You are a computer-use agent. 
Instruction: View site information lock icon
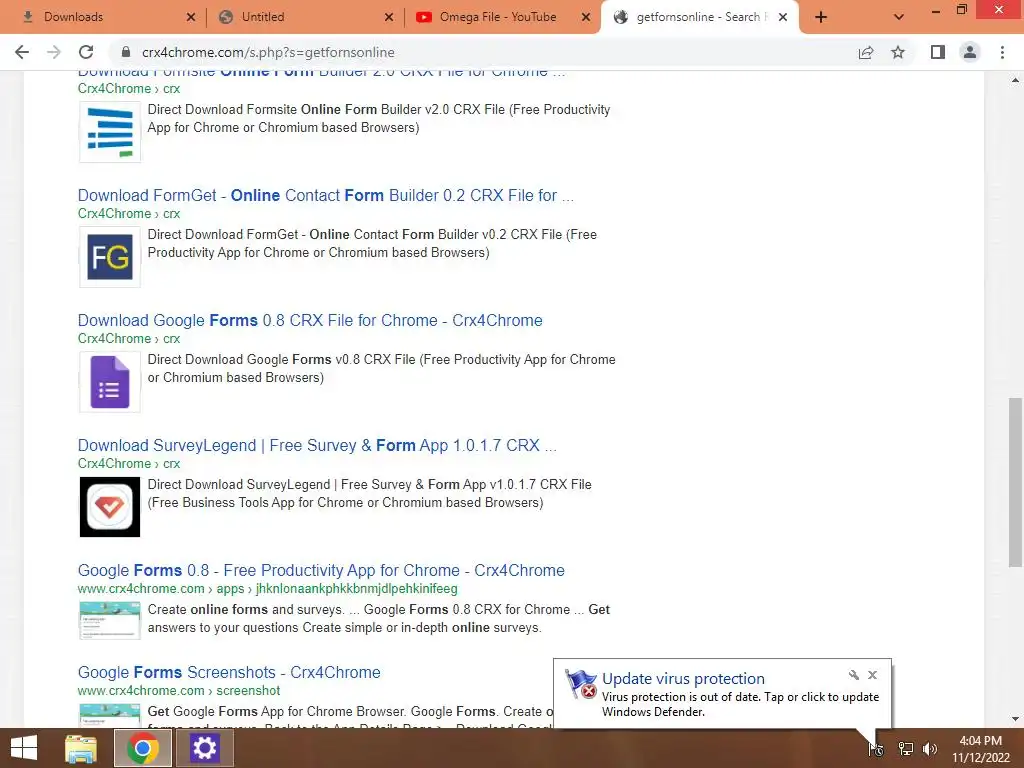(127, 52)
